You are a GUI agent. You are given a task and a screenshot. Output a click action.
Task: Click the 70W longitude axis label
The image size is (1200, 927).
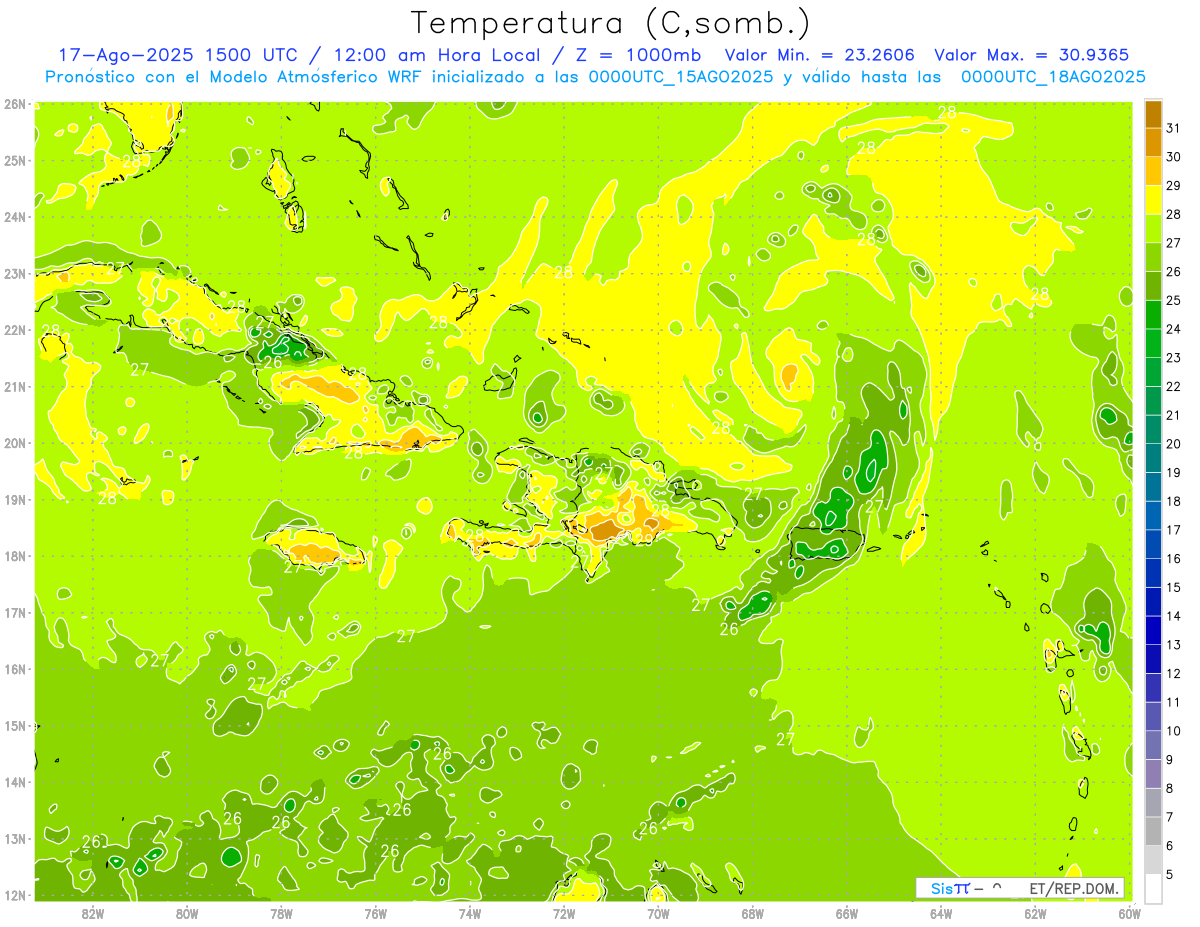(x=658, y=913)
